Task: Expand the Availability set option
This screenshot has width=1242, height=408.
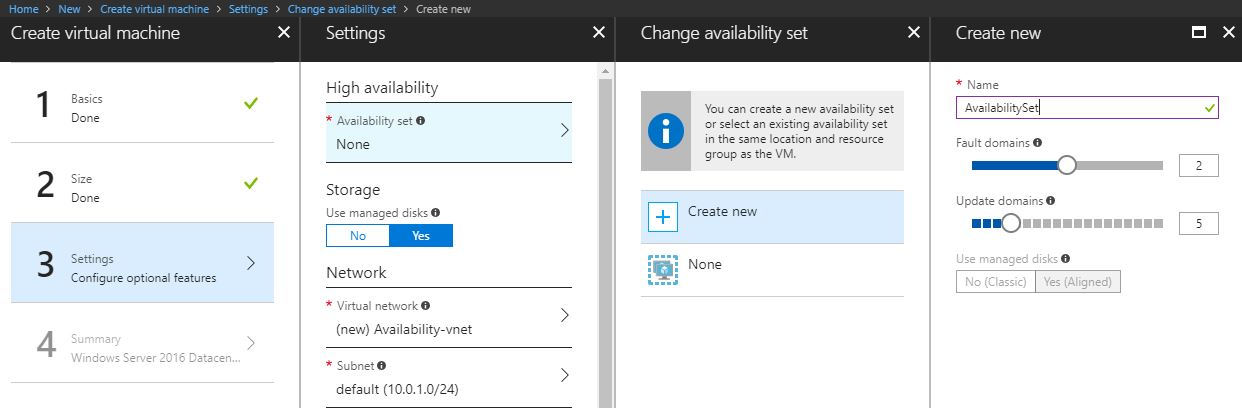Action: tap(449, 132)
